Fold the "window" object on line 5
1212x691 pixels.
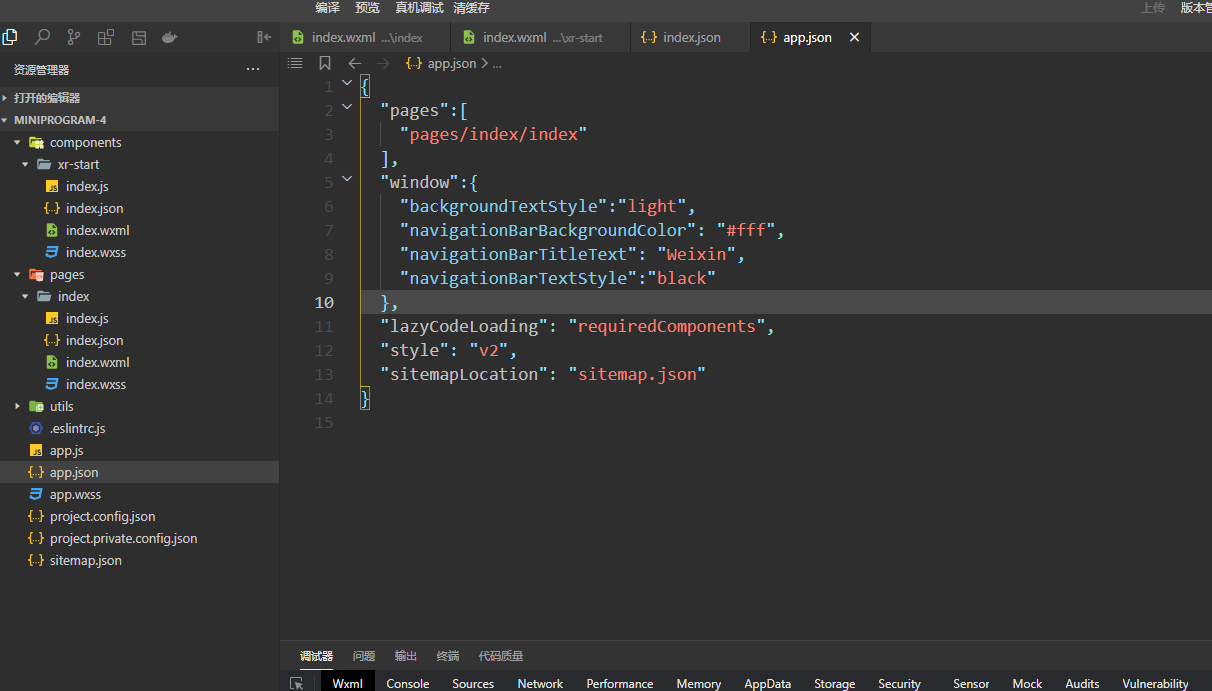click(347, 179)
